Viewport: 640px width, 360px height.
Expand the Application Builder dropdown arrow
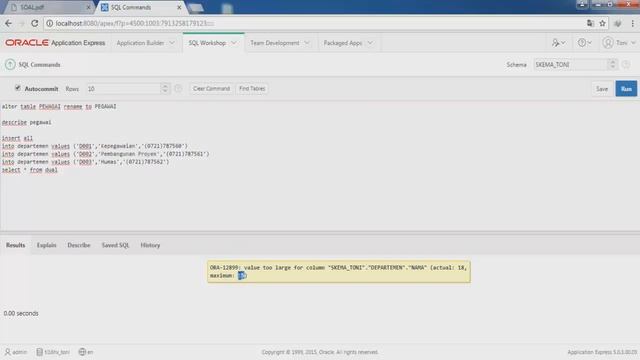click(x=172, y=43)
